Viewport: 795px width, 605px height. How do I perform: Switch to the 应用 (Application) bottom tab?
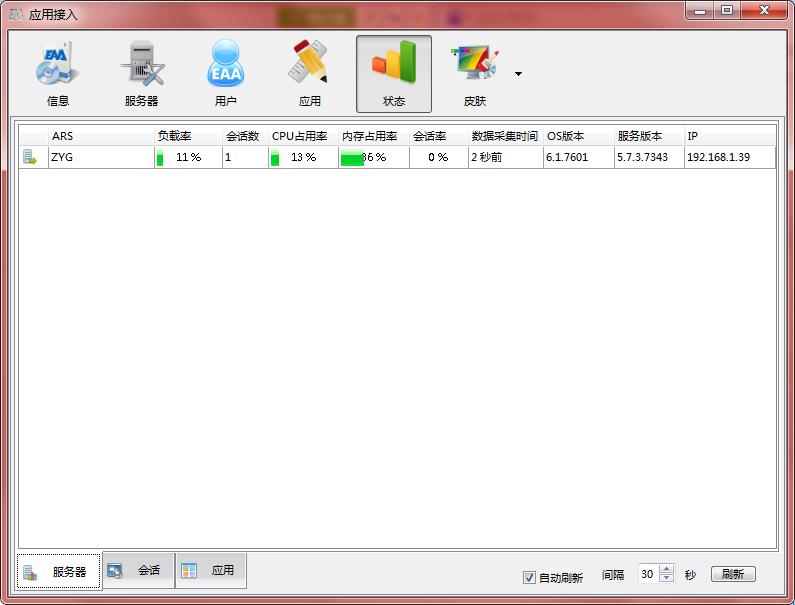pyautogui.click(x=211, y=571)
